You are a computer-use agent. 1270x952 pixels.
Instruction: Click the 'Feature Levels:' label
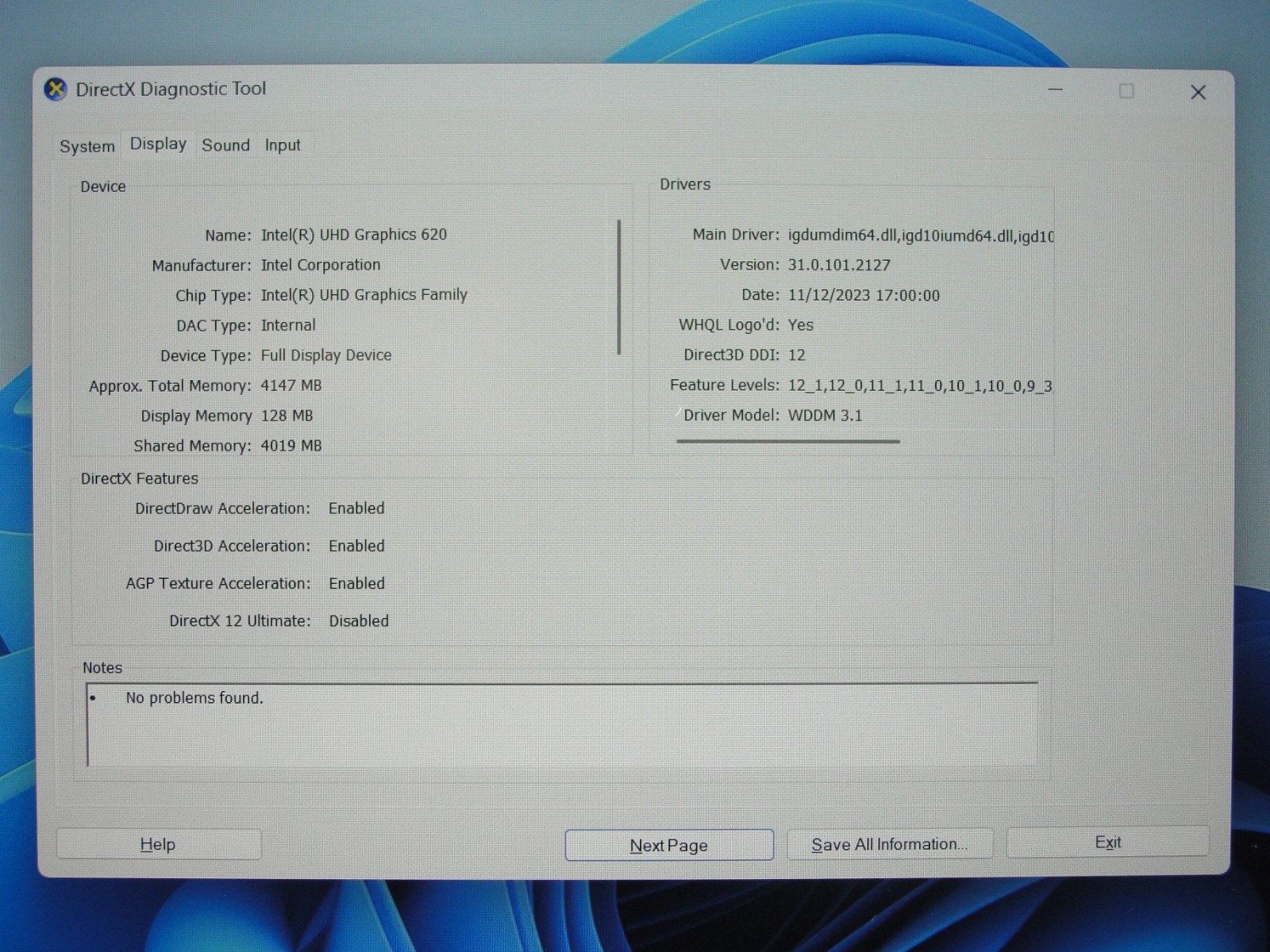click(725, 386)
